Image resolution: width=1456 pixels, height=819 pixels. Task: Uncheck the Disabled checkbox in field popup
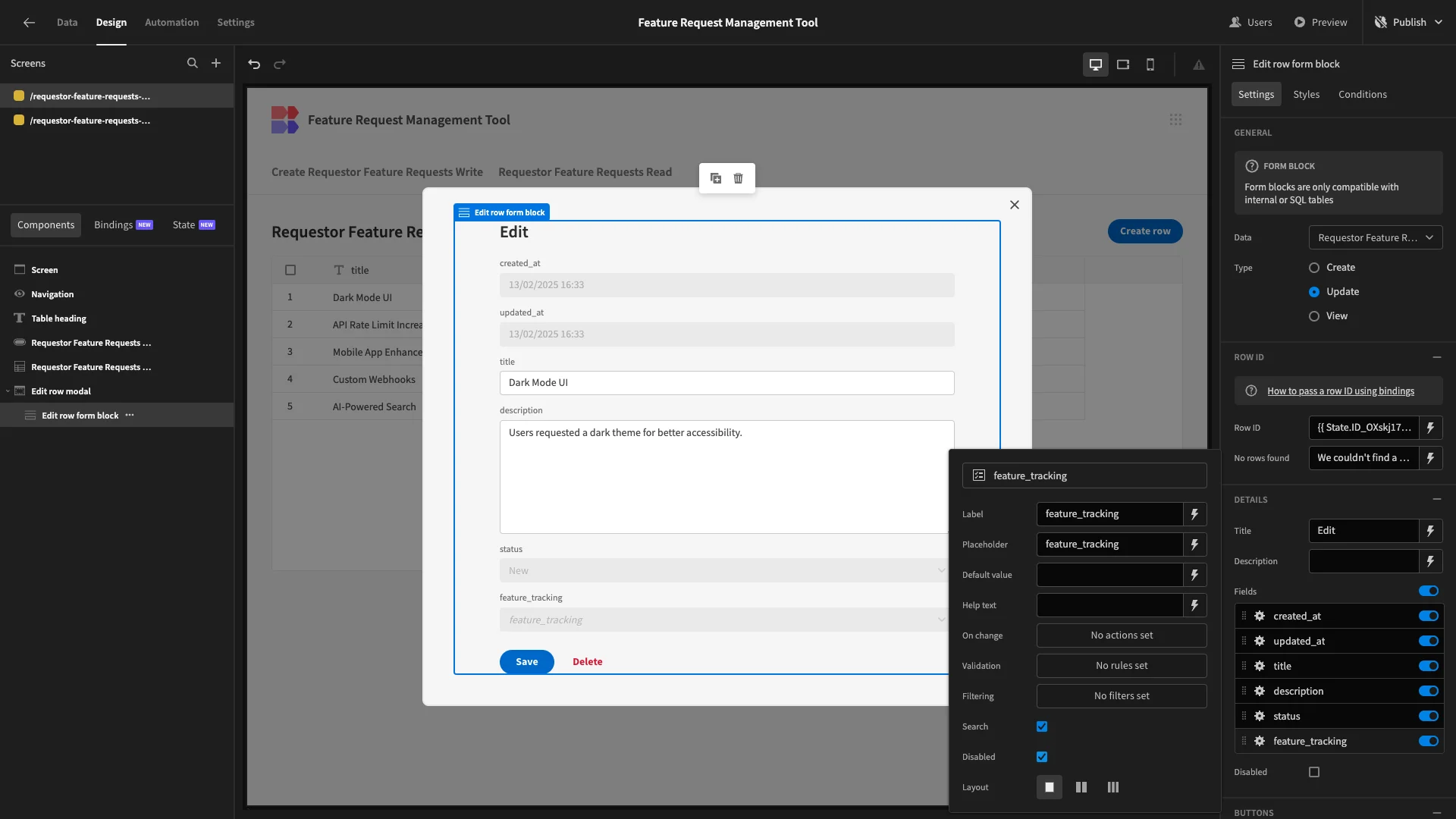click(x=1042, y=757)
